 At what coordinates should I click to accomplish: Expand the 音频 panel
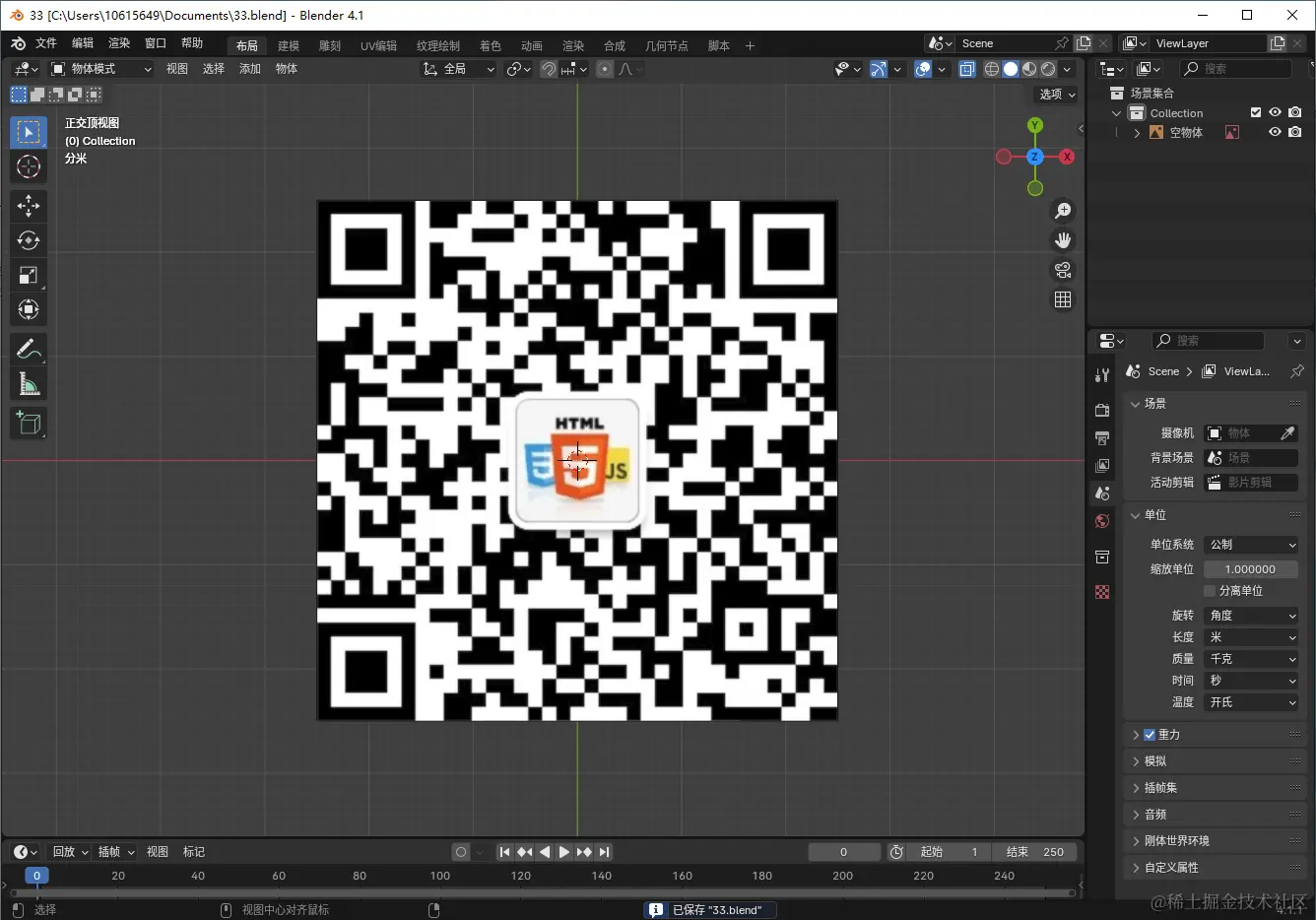coord(1216,815)
